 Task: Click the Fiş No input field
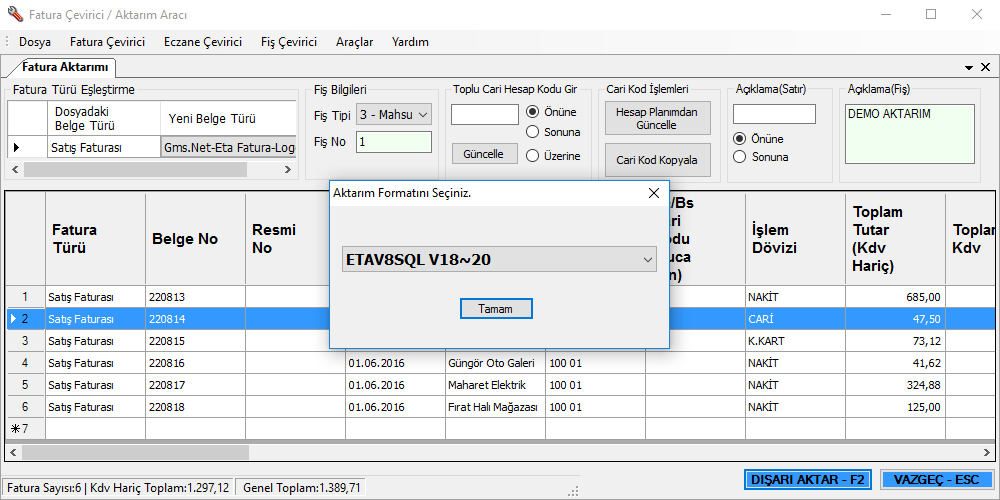click(394, 142)
